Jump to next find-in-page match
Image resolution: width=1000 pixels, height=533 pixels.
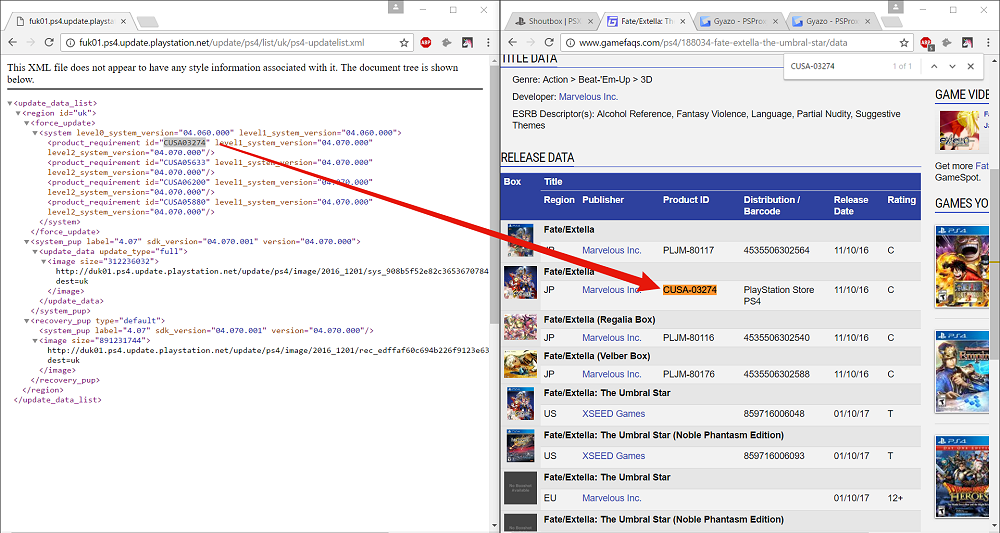pos(952,66)
